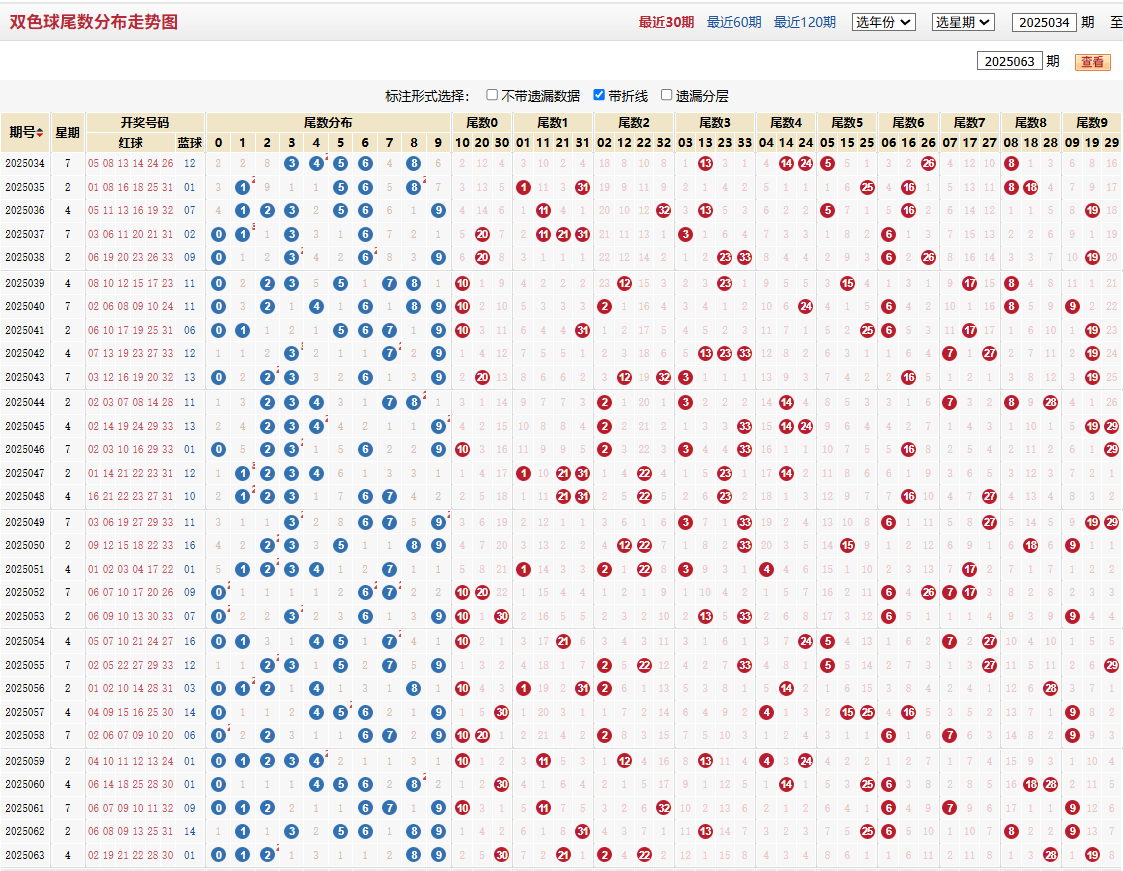This screenshot has height=871, width=1124.
Task: Select the 尾数分布 header
Action: (x=328, y=123)
